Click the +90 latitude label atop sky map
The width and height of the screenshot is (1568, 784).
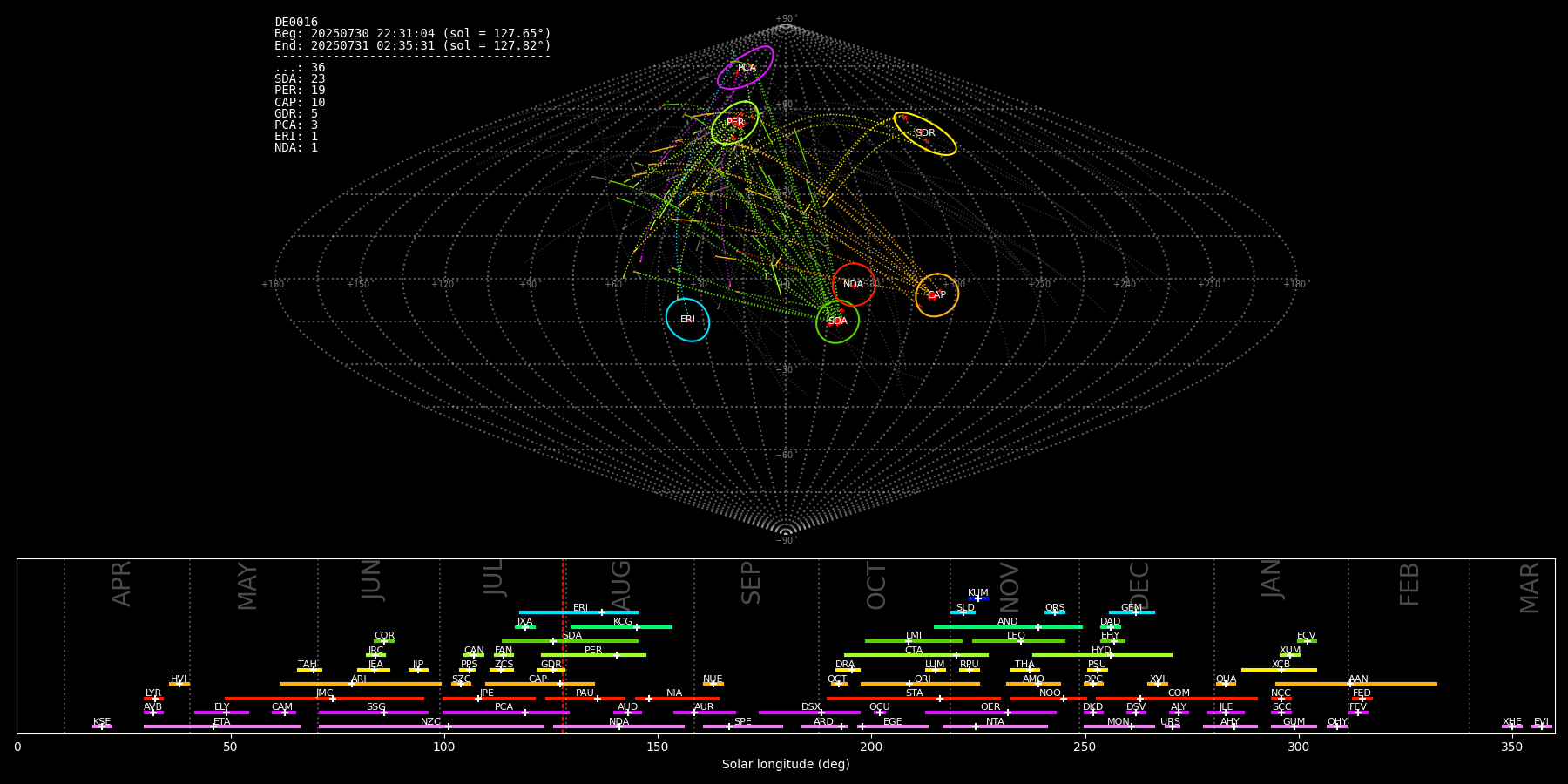(785, 19)
